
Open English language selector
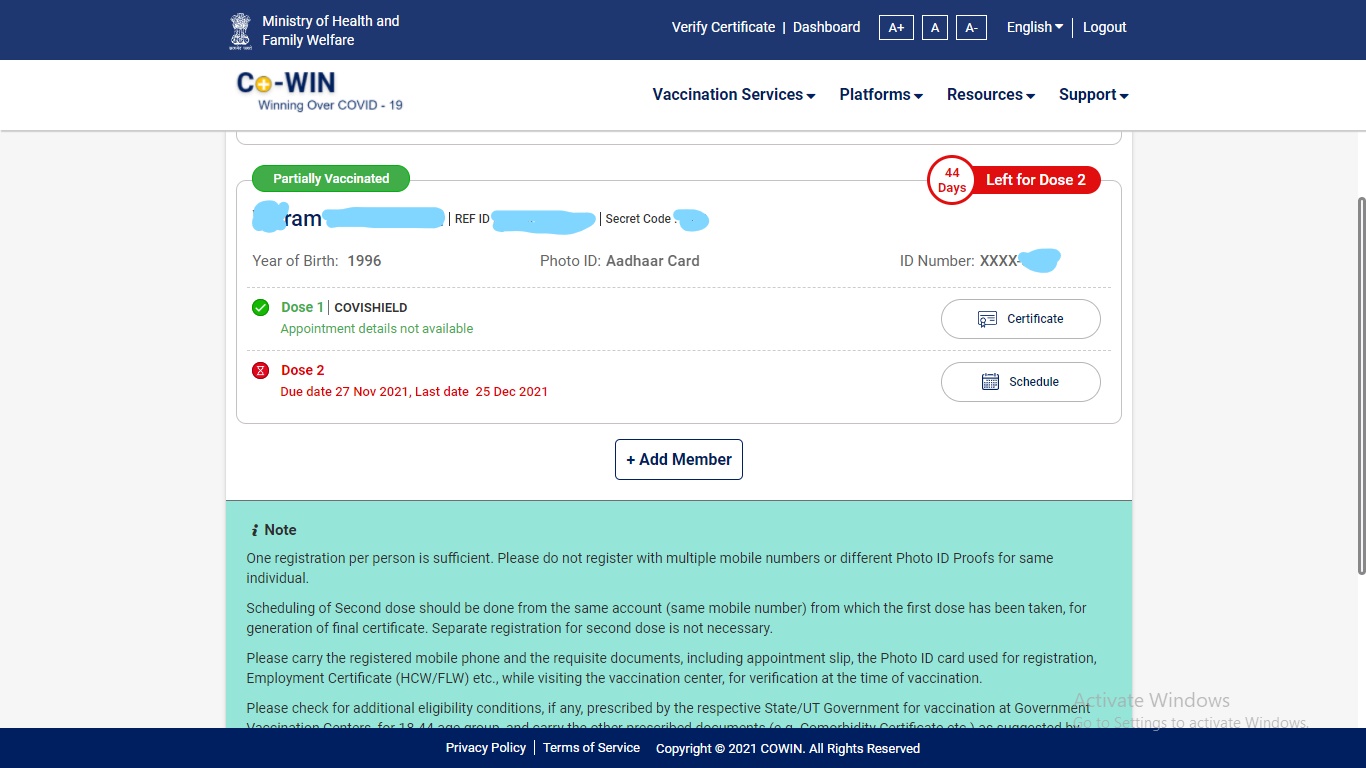click(1035, 27)
